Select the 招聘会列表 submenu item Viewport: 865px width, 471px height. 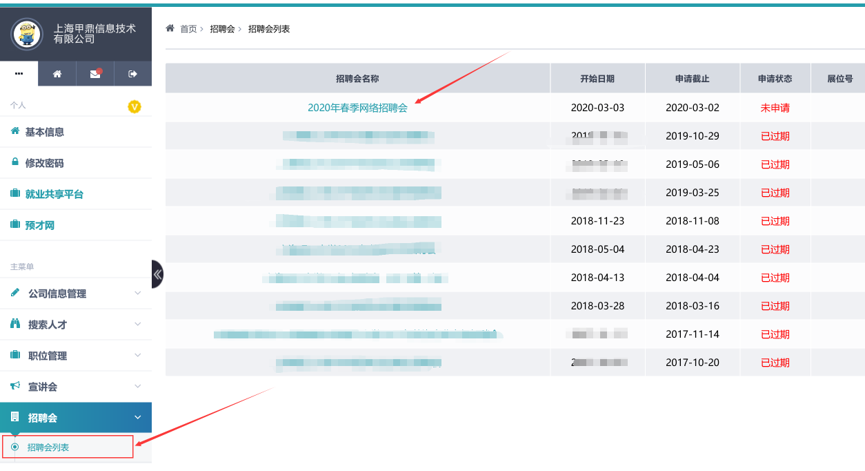click(48, 447)
